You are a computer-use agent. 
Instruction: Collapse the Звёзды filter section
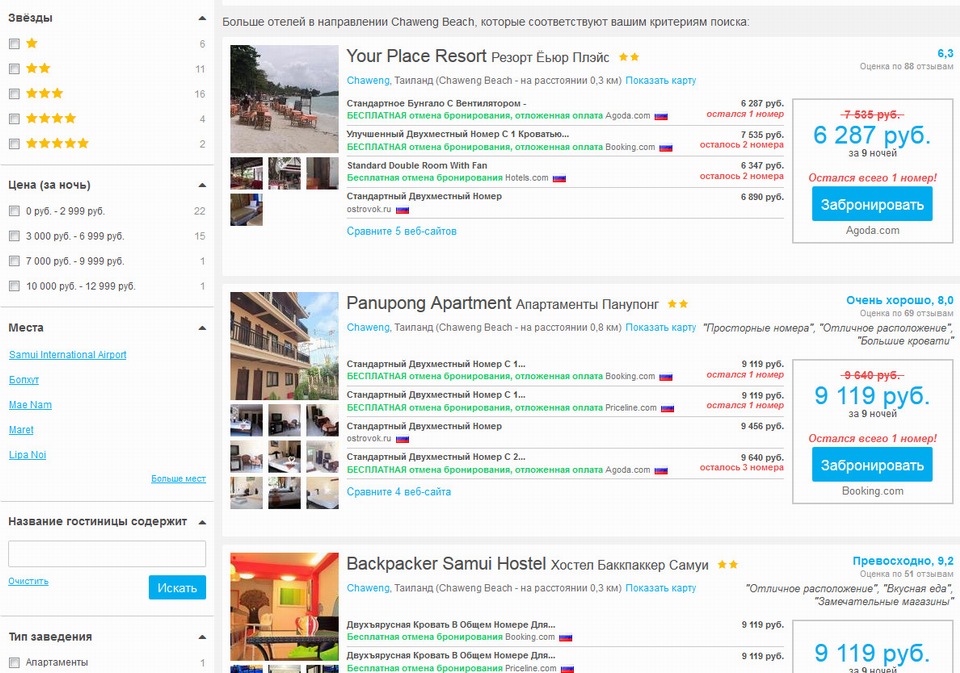[202, 18]
